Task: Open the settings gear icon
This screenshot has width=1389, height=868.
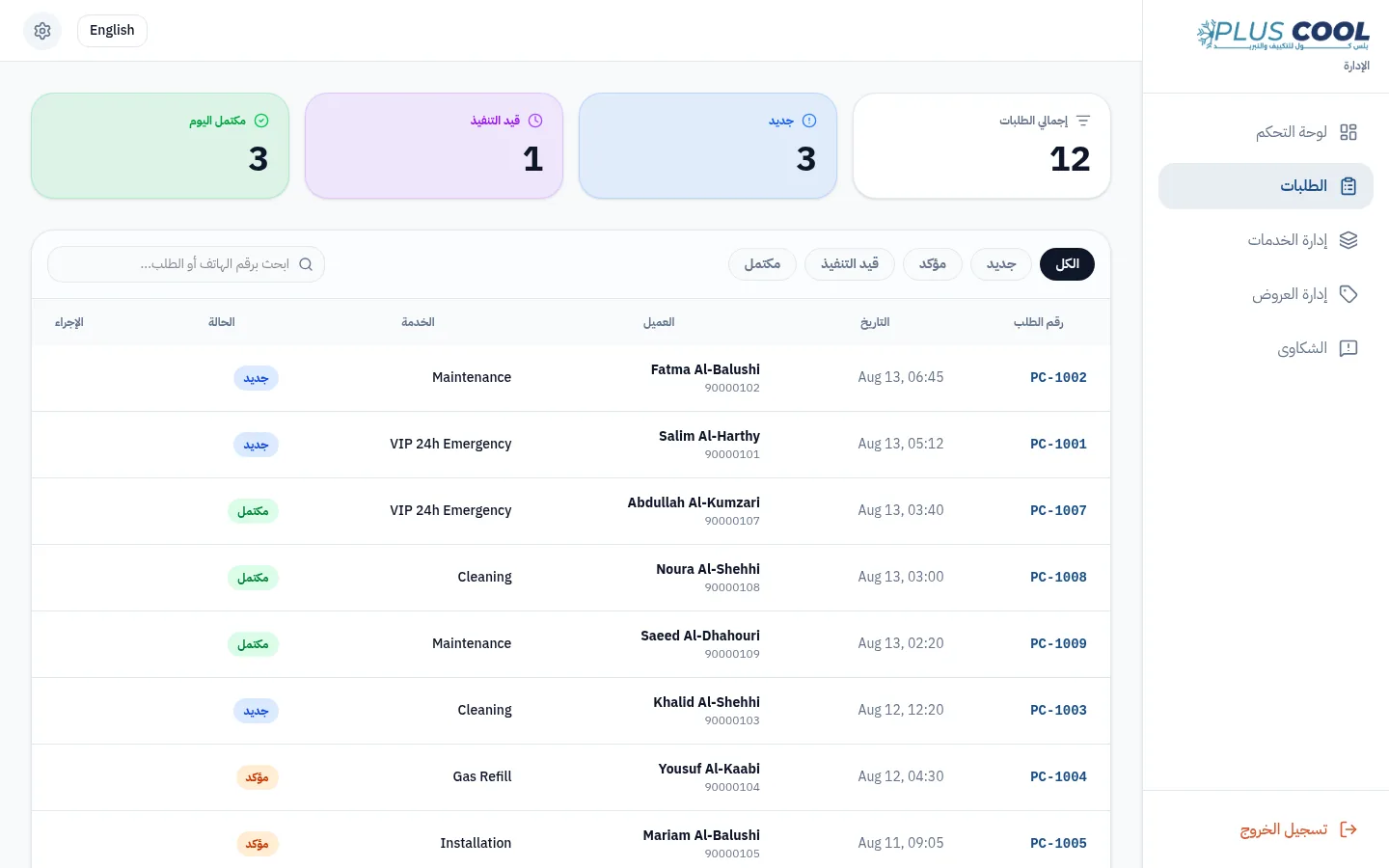Action: 42,31
